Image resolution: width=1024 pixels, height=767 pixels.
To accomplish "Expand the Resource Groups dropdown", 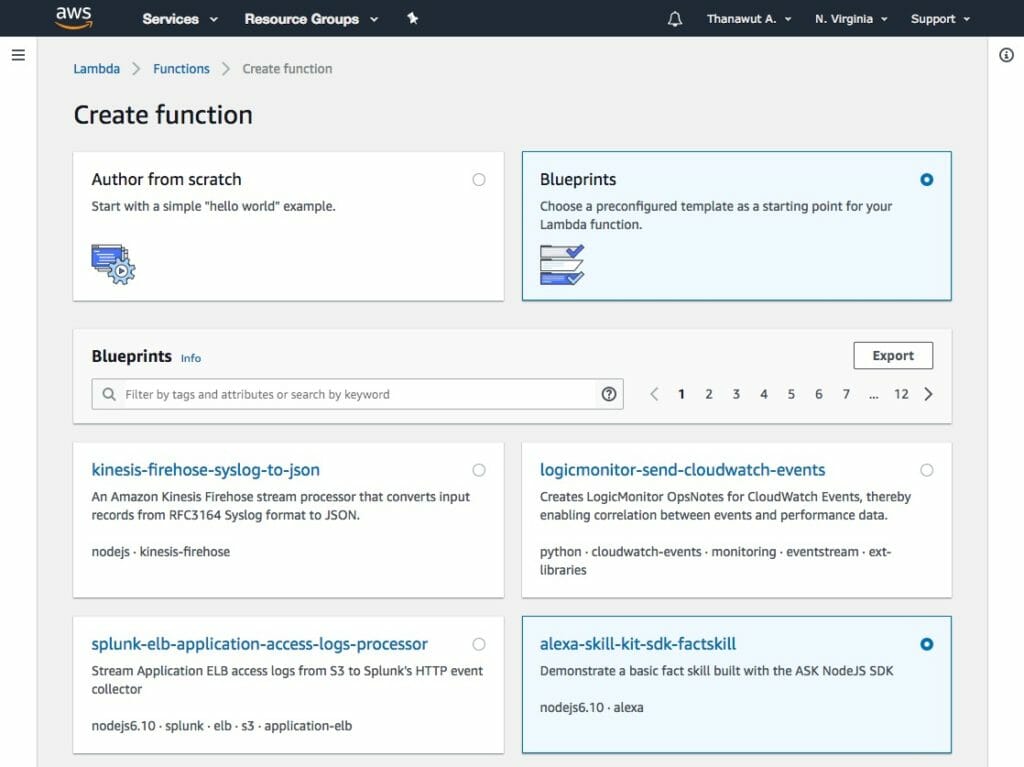I will click(311, 19).
